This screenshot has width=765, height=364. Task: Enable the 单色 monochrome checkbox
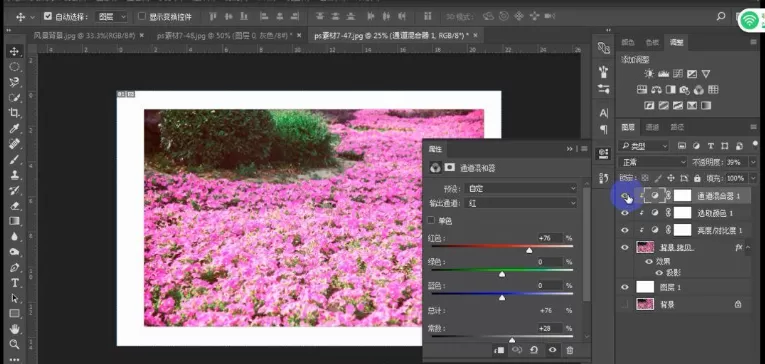point(431,221)
